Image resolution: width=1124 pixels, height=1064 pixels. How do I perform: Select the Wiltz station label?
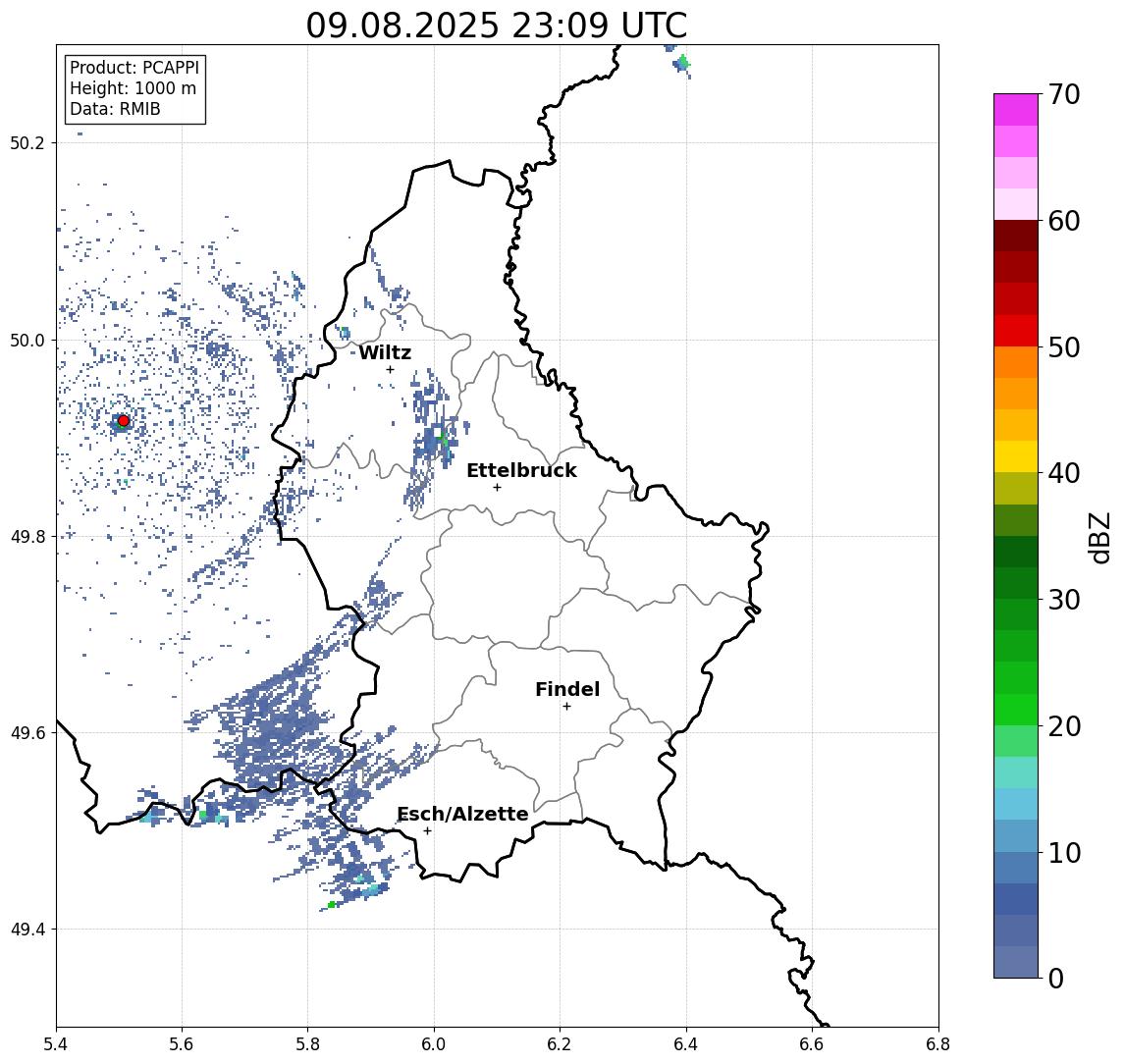pos(385,352)
